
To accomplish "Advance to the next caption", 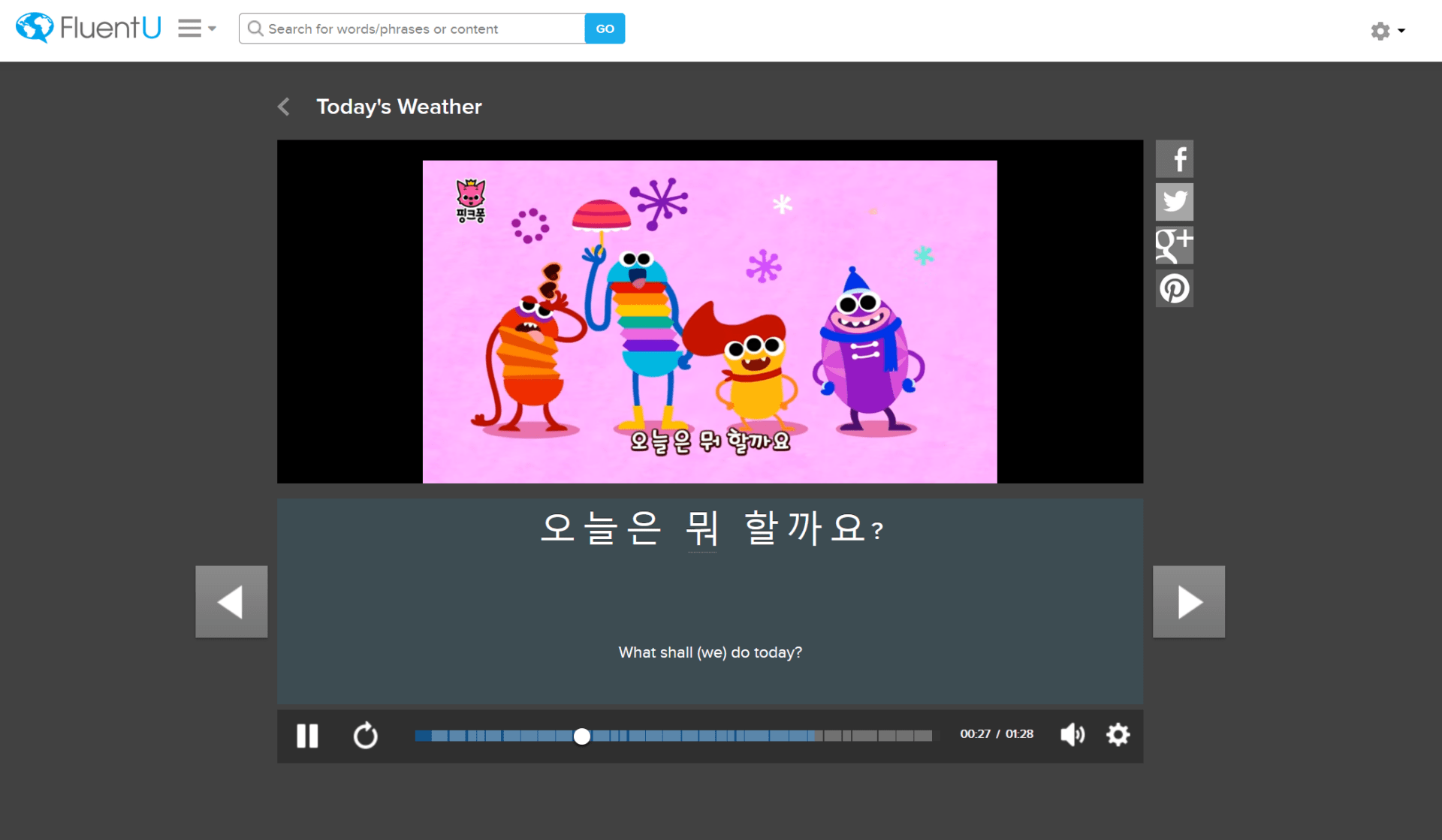I will [x=1188, y=601].
